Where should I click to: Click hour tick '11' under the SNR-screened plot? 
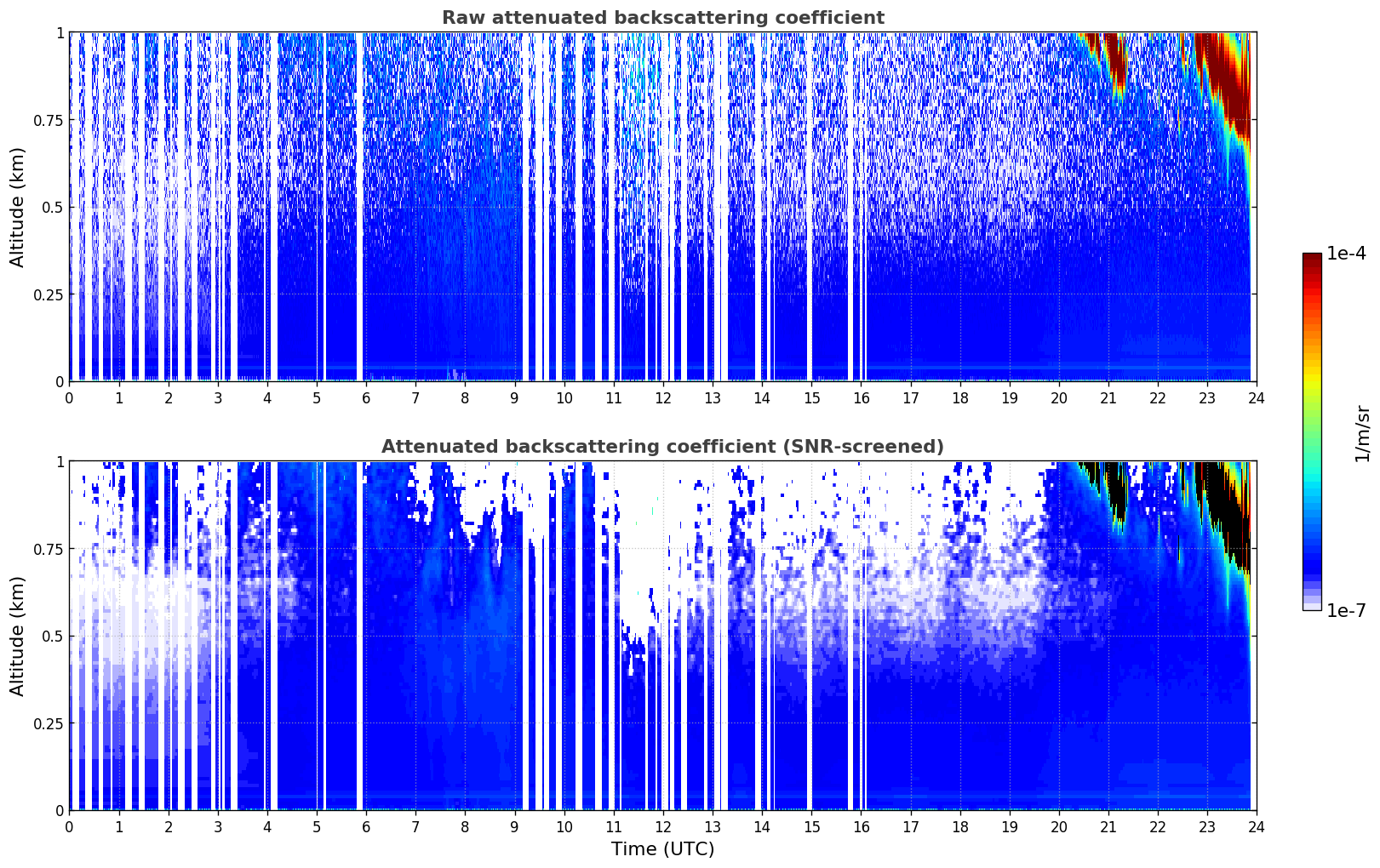click(613, 826)
